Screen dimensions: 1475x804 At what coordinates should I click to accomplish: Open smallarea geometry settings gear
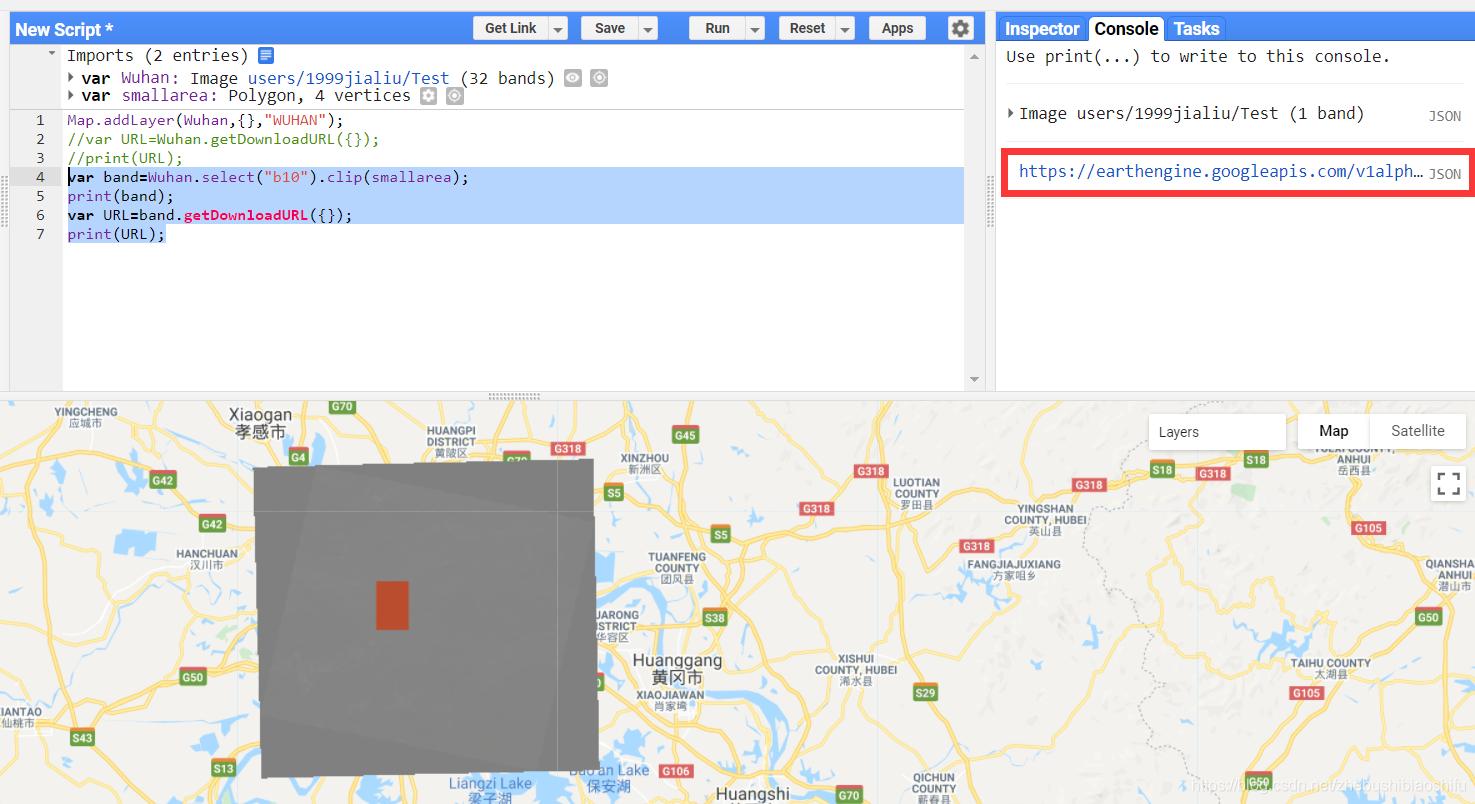coord(428,96)
